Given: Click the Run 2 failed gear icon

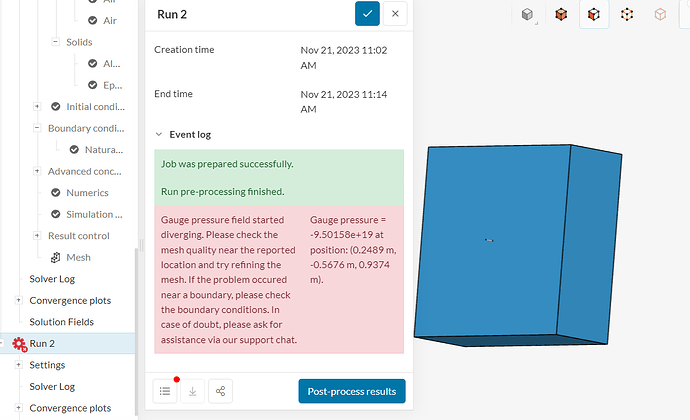Looking at the screenshot, I should 19,344.
